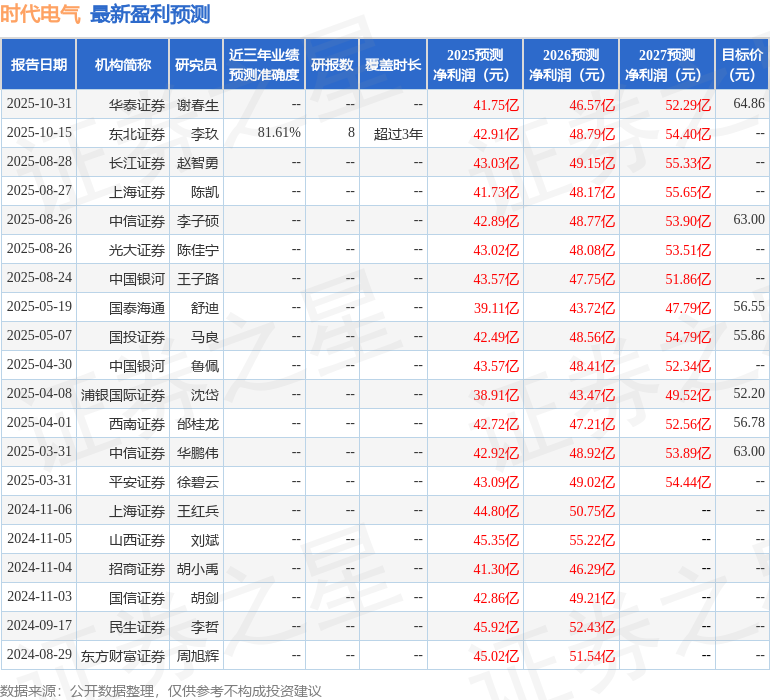
Task: Click analyst name 赵智勇
Action: (198, 162)
